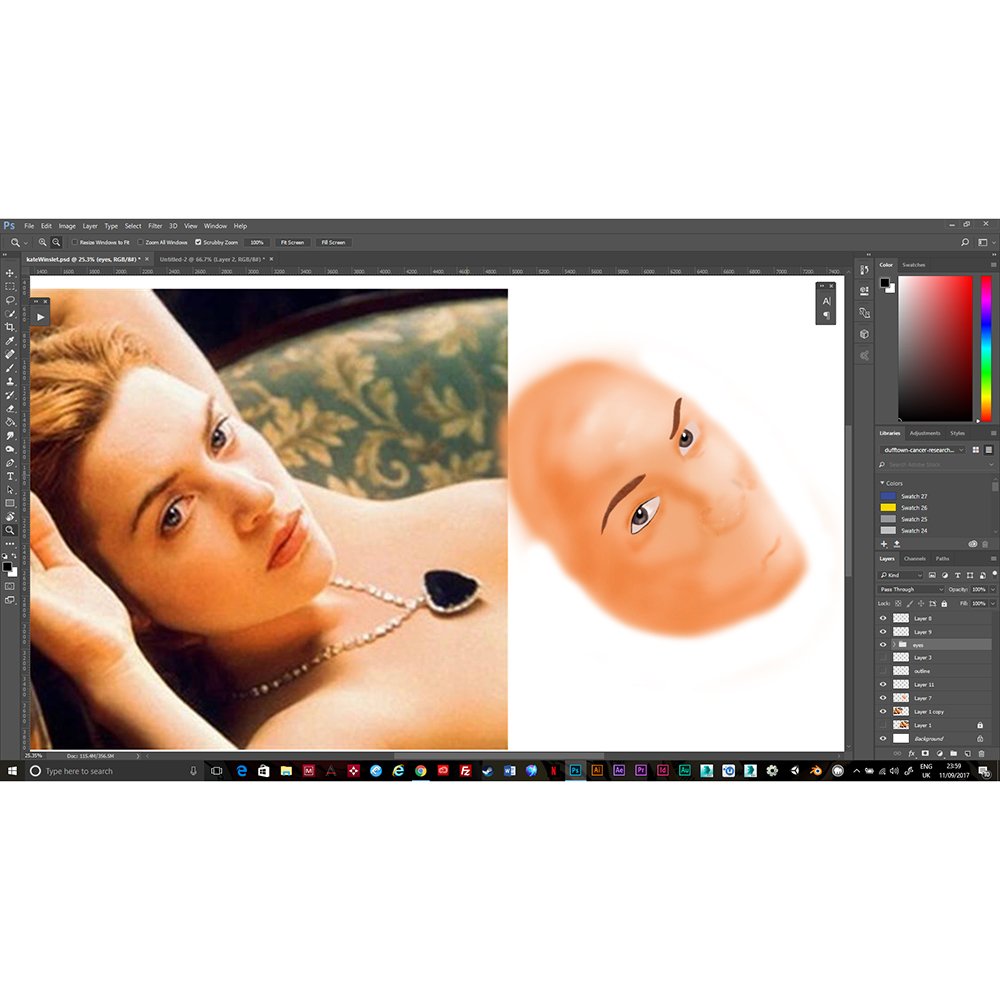
Task: Open the blend mode Pass Through dropdown
Action: point(911,589)
